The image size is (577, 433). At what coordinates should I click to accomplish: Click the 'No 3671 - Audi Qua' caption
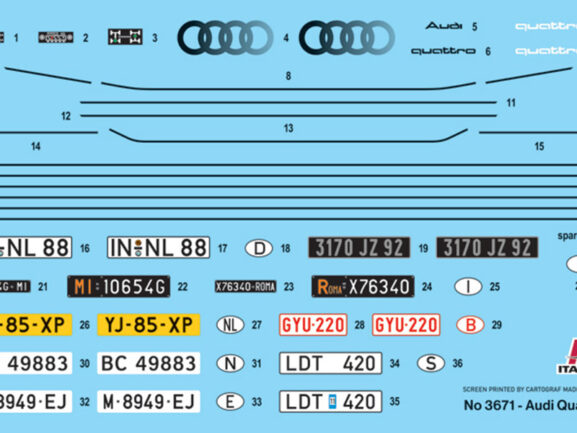(x=520, y=405)
